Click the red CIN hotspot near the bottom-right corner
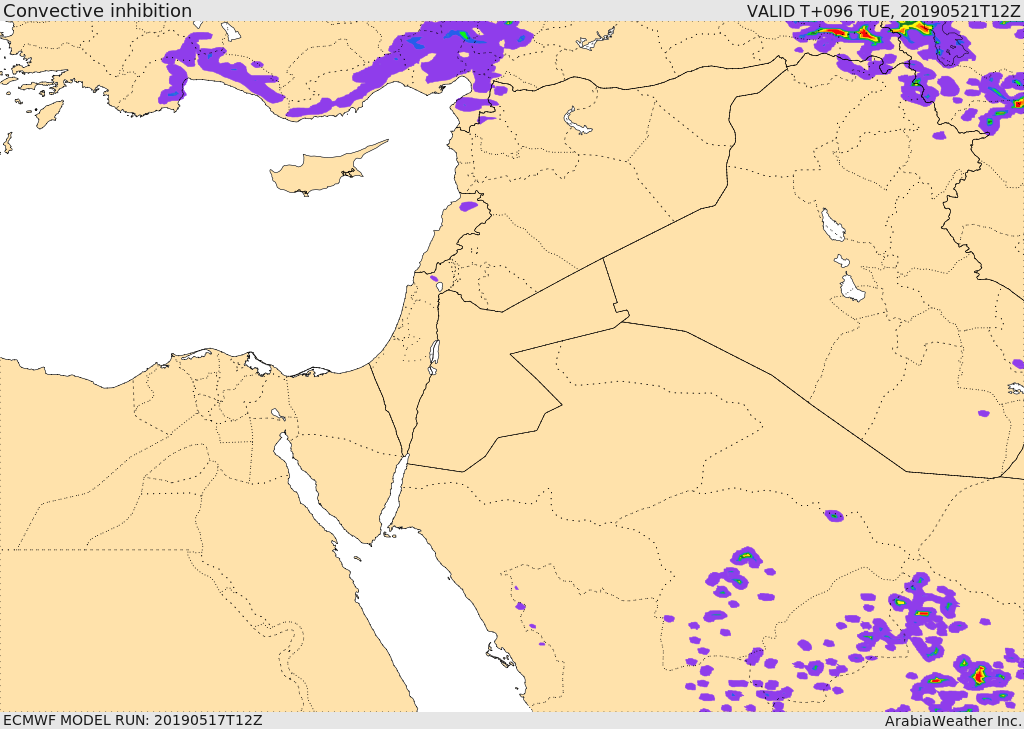The height and width of the screenshot is (729, 1024). click(978, 674)
